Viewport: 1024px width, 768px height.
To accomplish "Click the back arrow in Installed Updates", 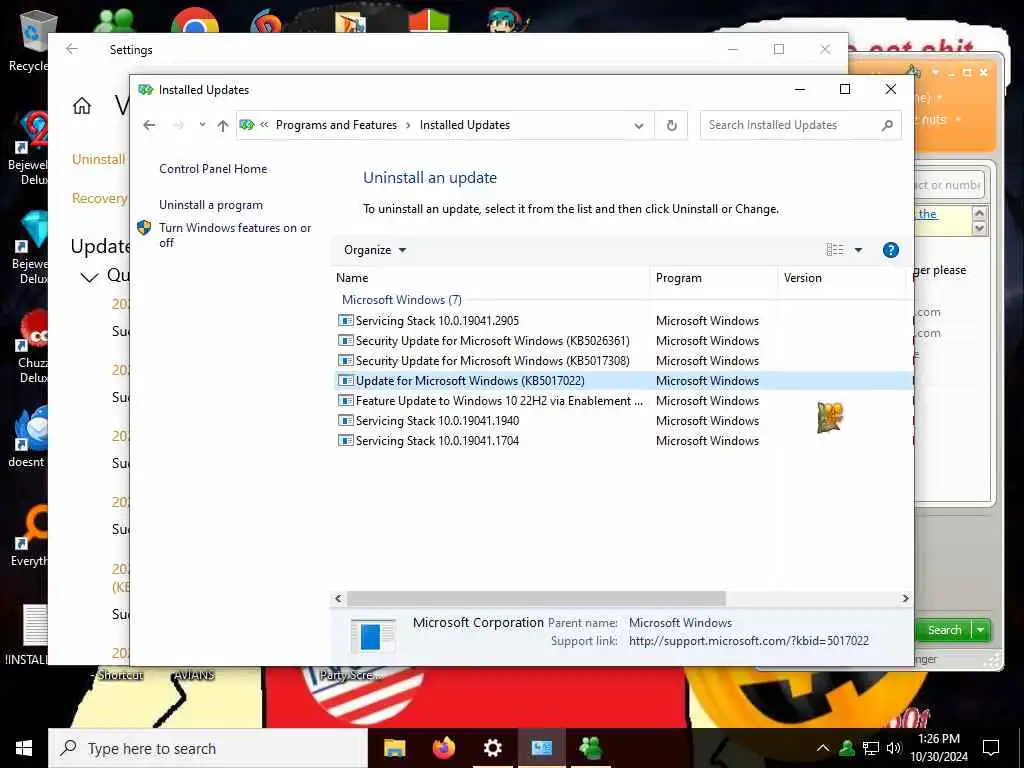I will pyautogui.click(x=150, y=125).
